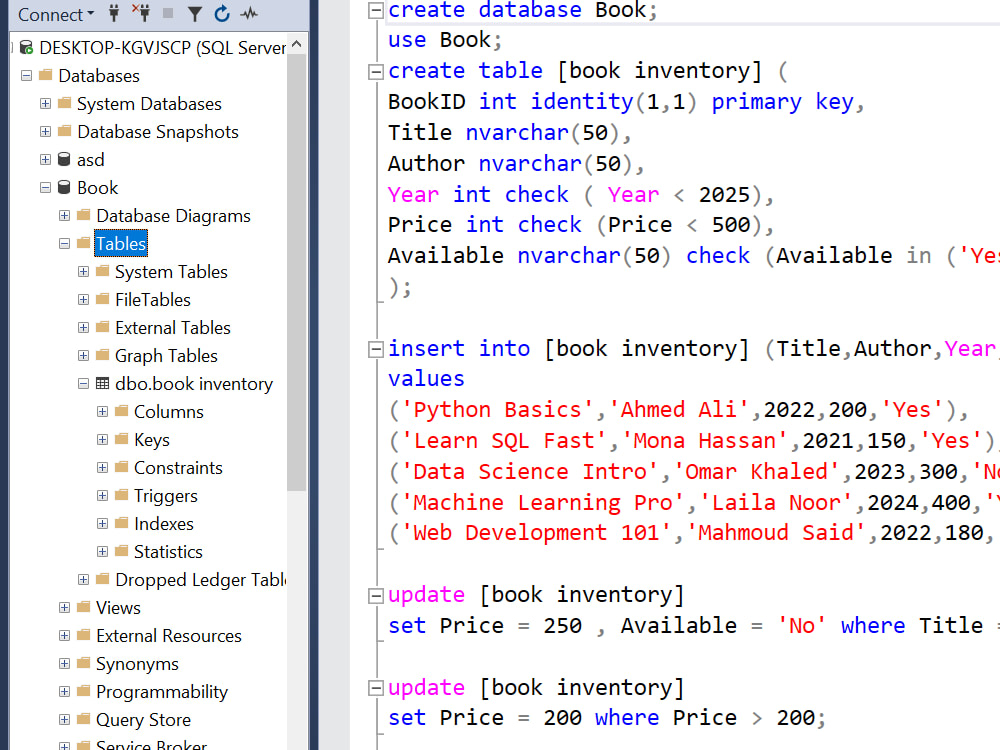The width and height of the screenshot is (1000, 750).
Task: Select the Databases folder label
Action: click(99, 76)
